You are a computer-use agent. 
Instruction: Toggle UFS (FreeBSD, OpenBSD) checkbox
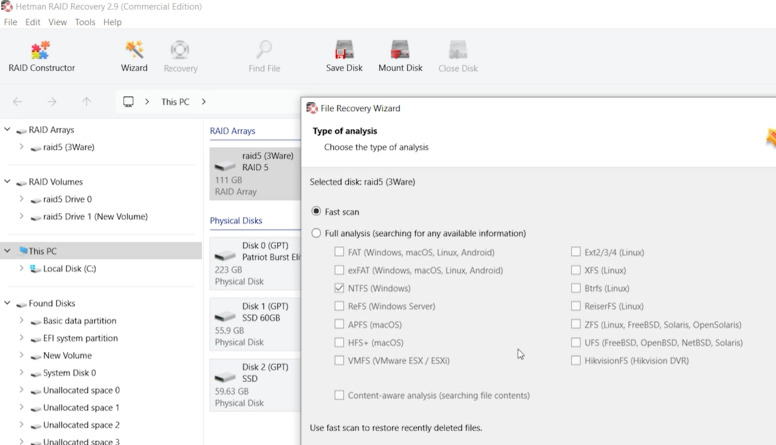576,342
